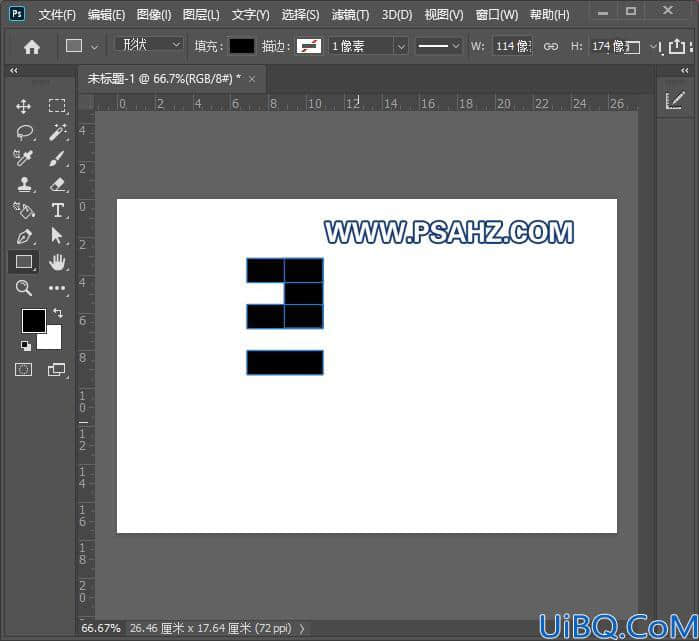Select the Rectangle shape tool
The height and width of the screenshot is (641, 699).
[24, 262]
